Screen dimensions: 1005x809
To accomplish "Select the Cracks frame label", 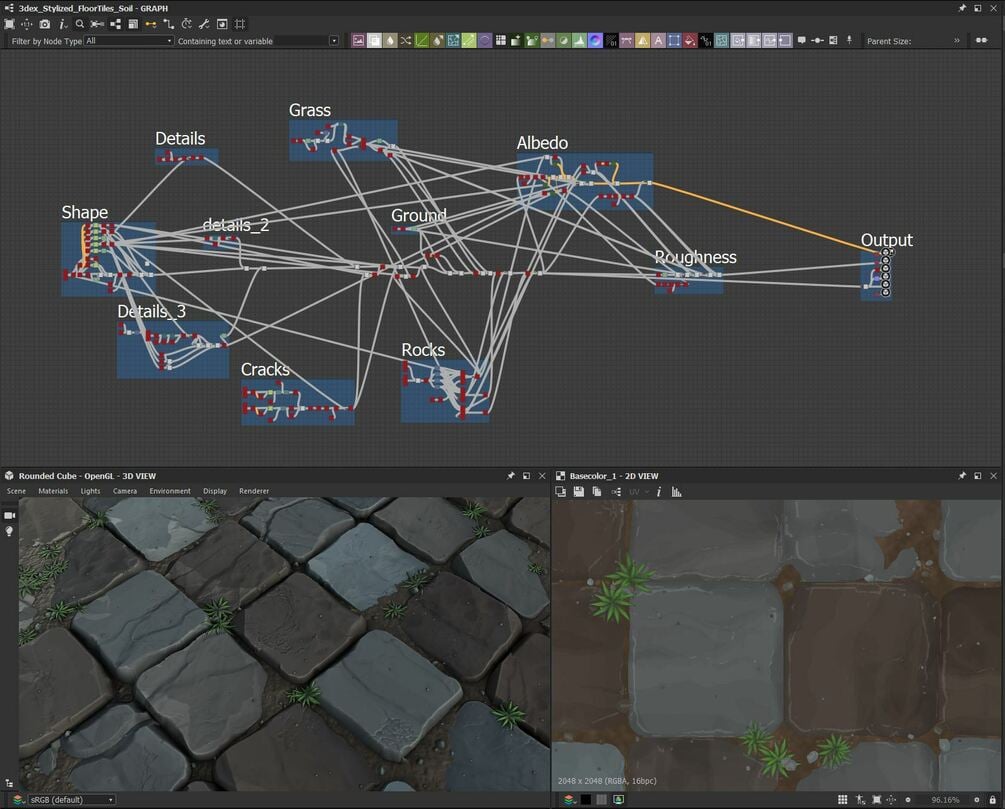I will point(265,370).
